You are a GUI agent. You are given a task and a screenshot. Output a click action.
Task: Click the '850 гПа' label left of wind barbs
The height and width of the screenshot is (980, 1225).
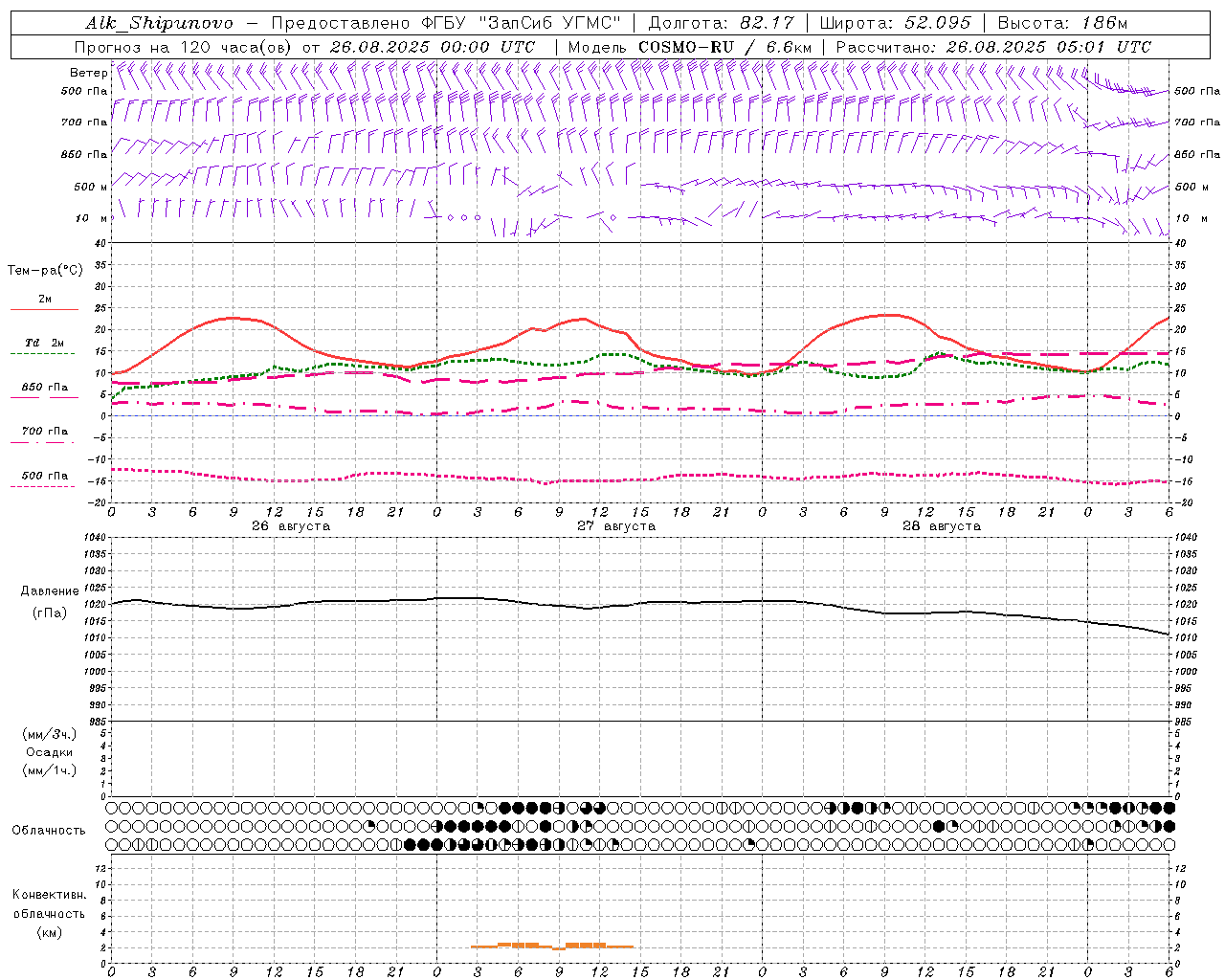click(x=84, y=154)
